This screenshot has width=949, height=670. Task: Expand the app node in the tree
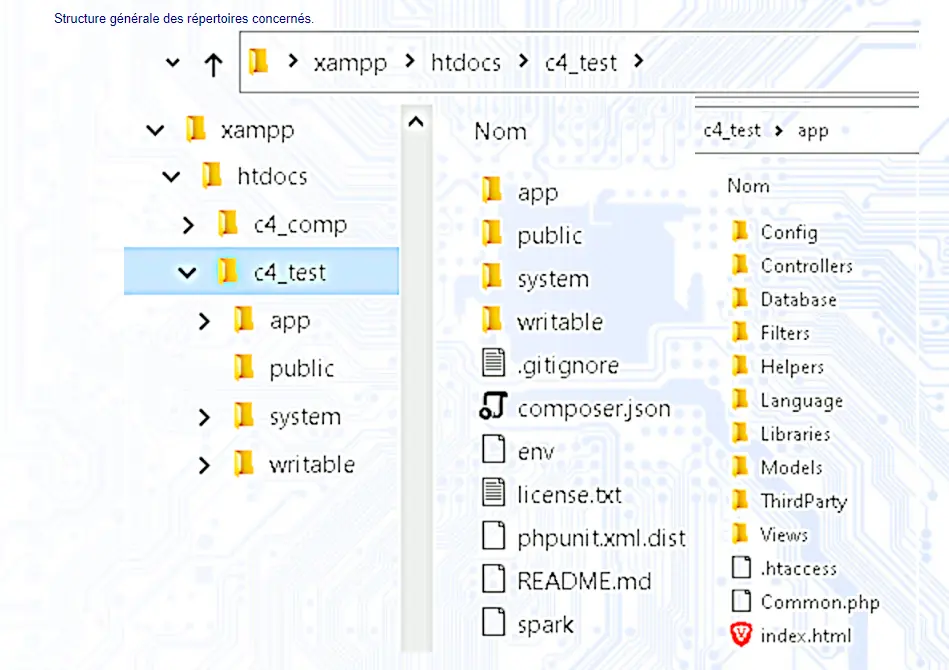click(205, 321)
